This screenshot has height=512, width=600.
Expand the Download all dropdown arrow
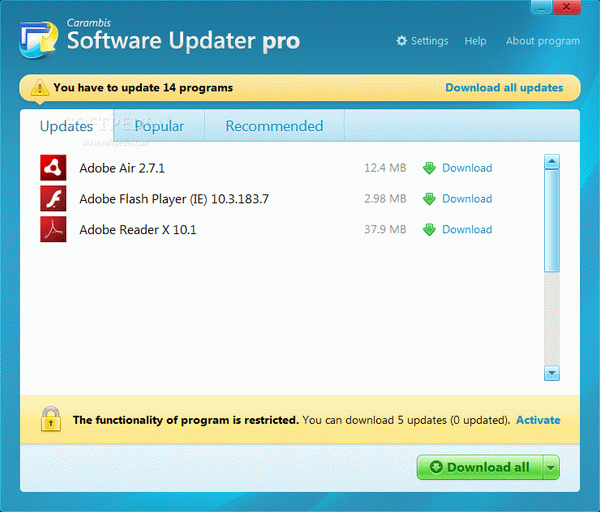click(x=551, y=467)
